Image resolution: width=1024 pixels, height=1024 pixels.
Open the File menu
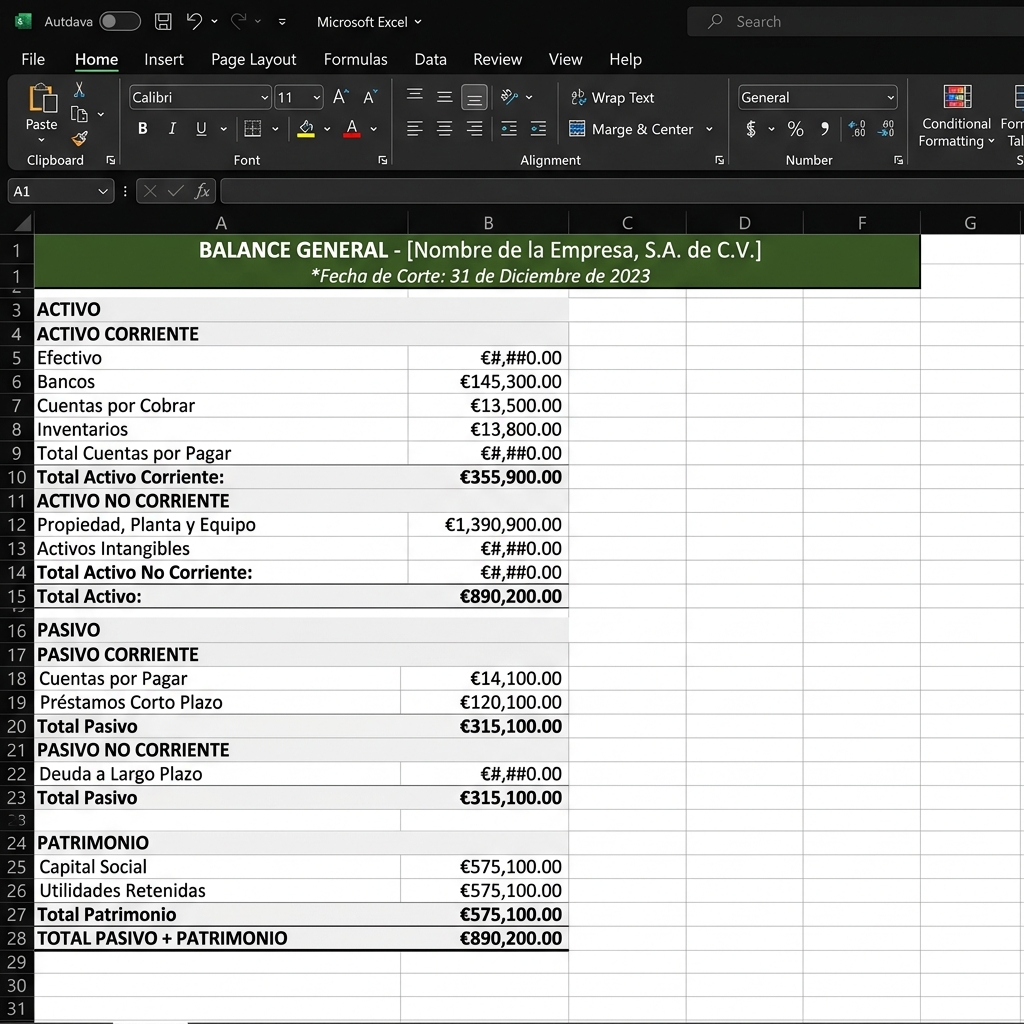[x=33, y=59]
